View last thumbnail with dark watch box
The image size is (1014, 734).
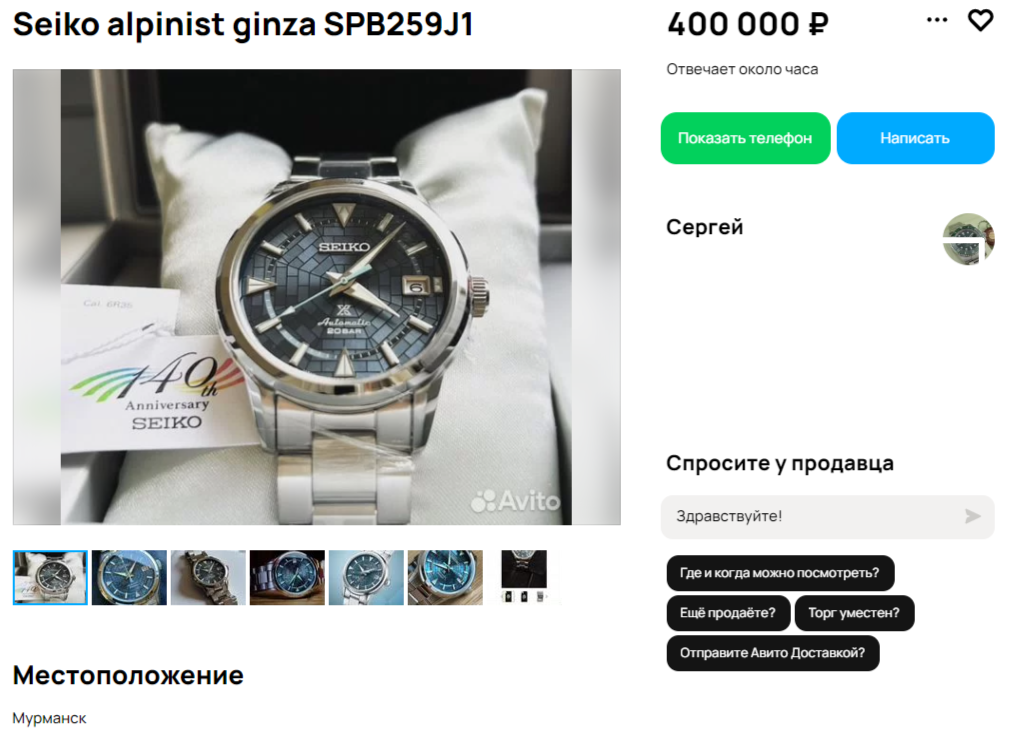[x=524, y=577]
